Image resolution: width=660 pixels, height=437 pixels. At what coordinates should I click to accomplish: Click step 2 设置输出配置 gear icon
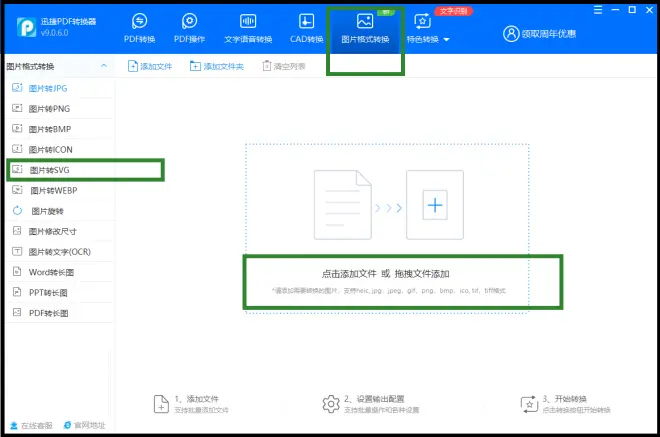tap(331, 404)
